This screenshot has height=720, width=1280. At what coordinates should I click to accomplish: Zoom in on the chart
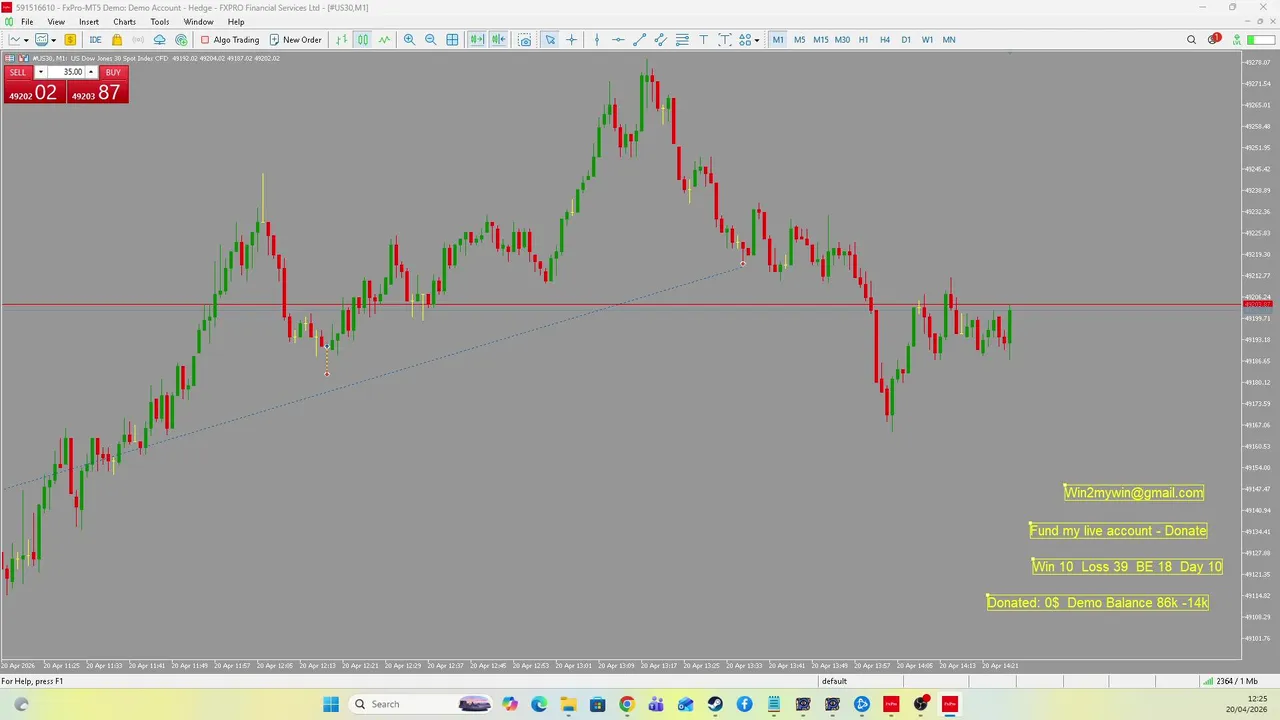[409, 40]
